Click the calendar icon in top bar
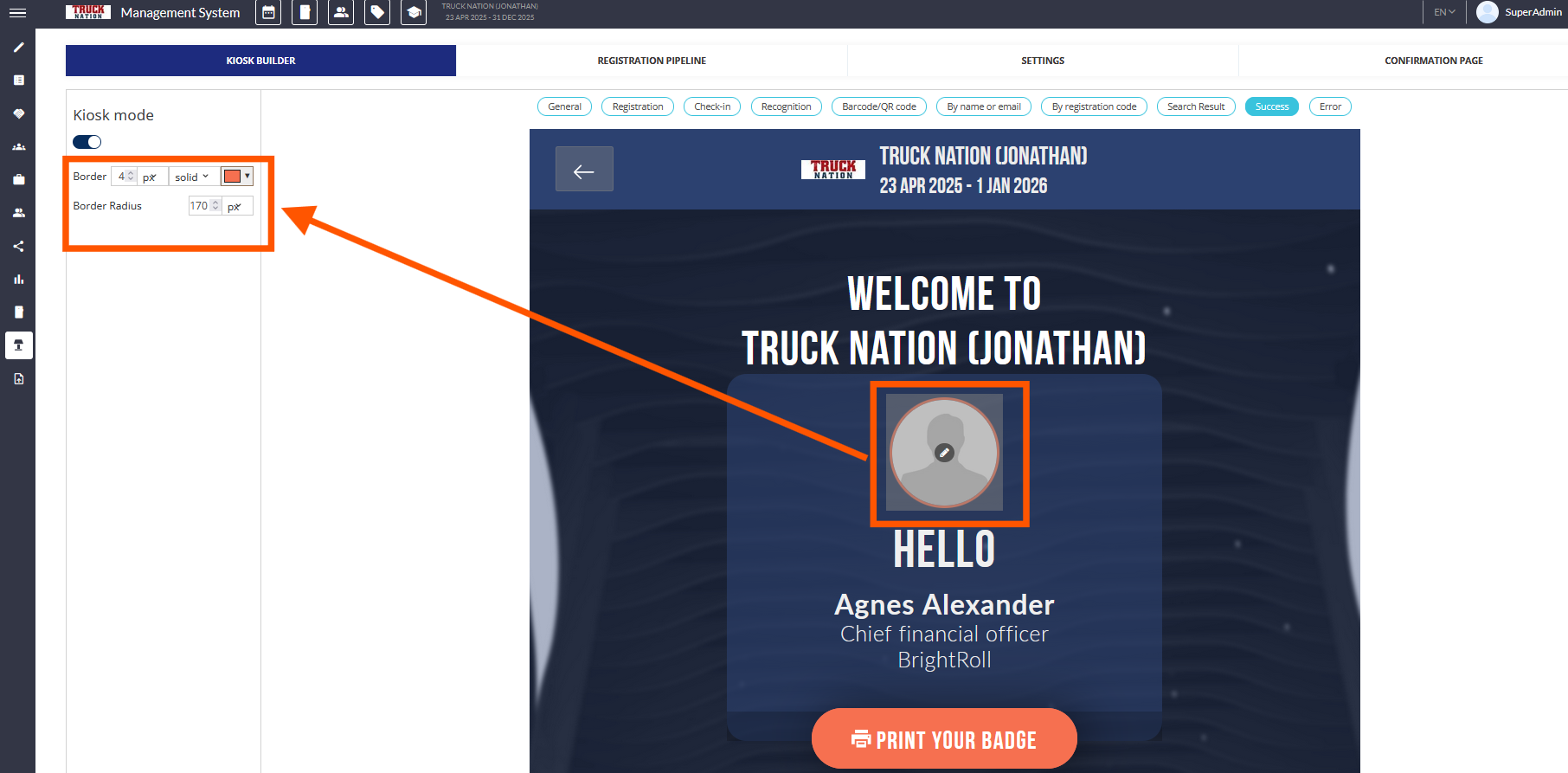The width and height of the screenshot is (1568, 773). (x=268, y=13)
